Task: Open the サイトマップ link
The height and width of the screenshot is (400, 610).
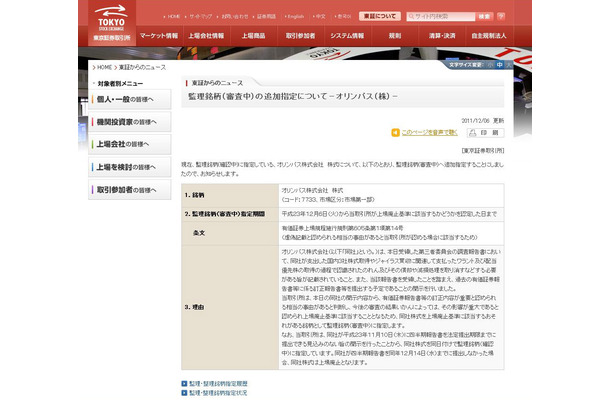Action: tap(201, 16)
